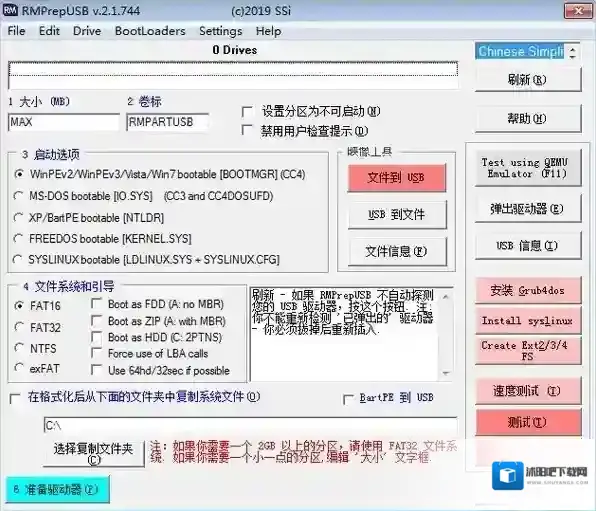
Task: Check Use 64hd/32sec if possible
Action: point(97,370)
